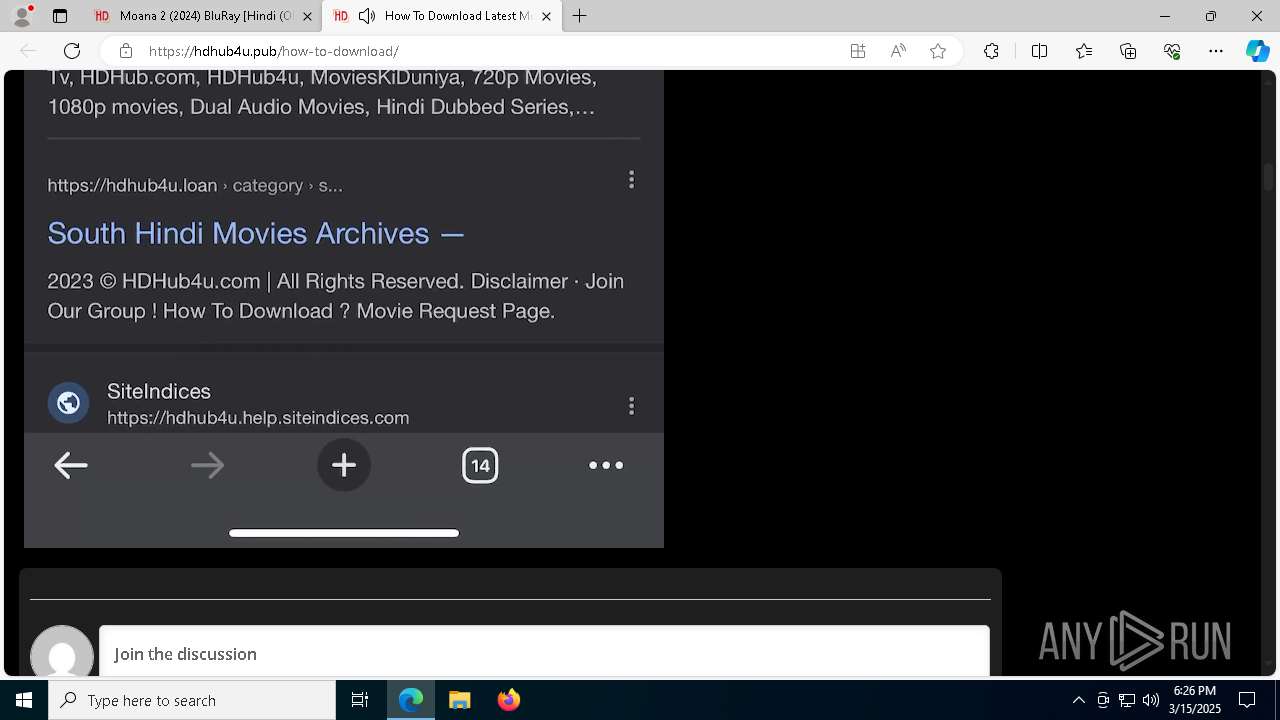Viewport: 1280px width, 720px height.
Task: Switch to Moana 2 (2024) BluRay tab
Action: pos(203,16)
